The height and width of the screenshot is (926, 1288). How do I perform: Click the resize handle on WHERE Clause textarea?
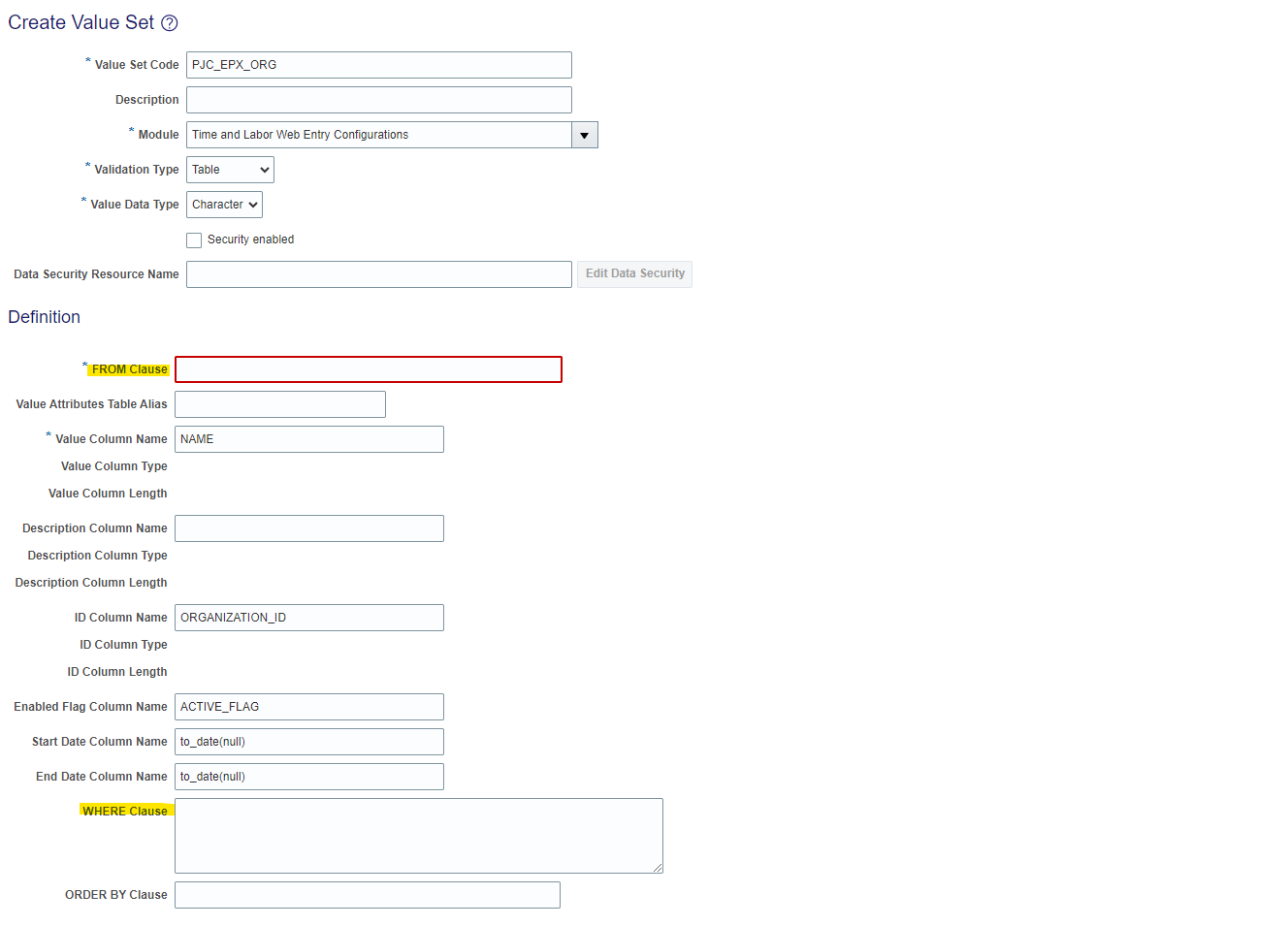coord(659,869)
